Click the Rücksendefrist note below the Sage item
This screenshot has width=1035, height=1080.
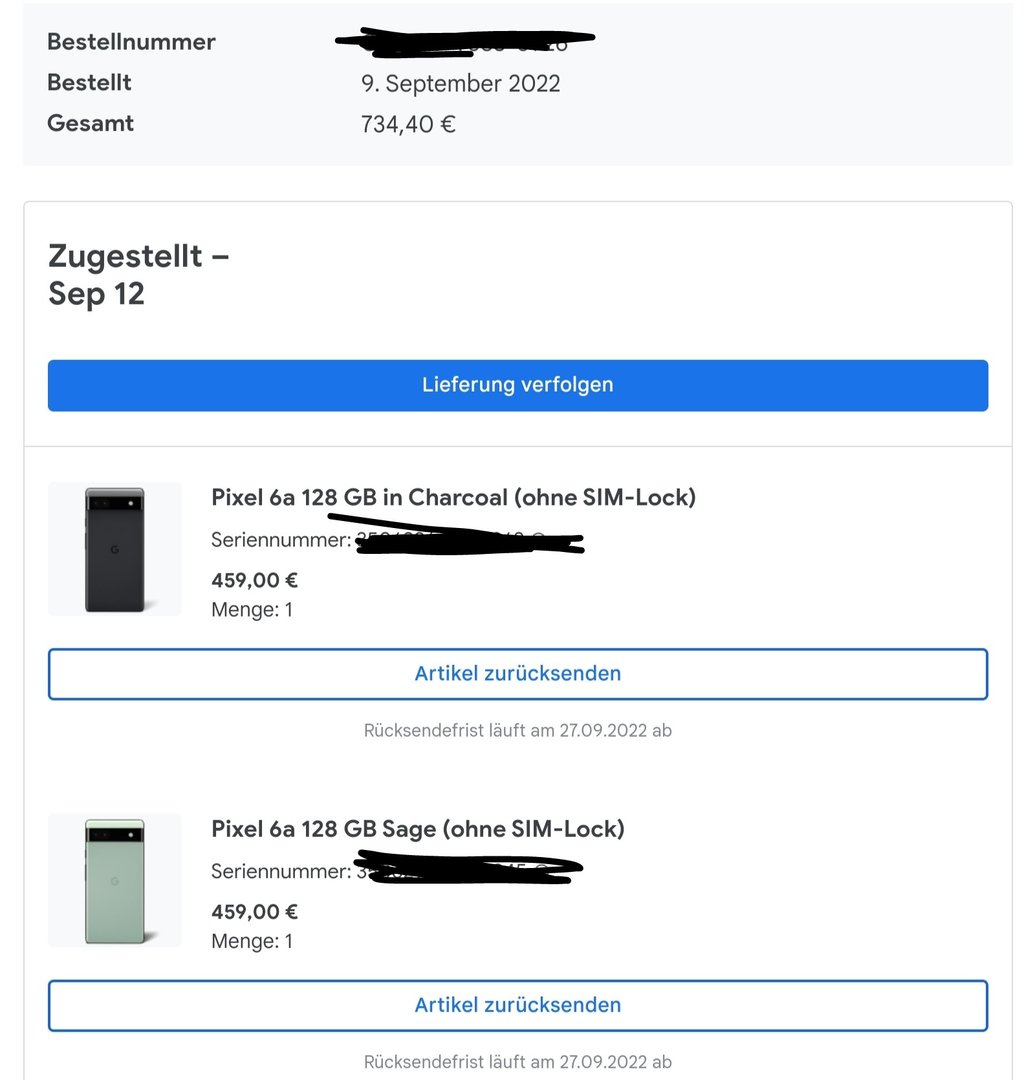pos(517,1062)
